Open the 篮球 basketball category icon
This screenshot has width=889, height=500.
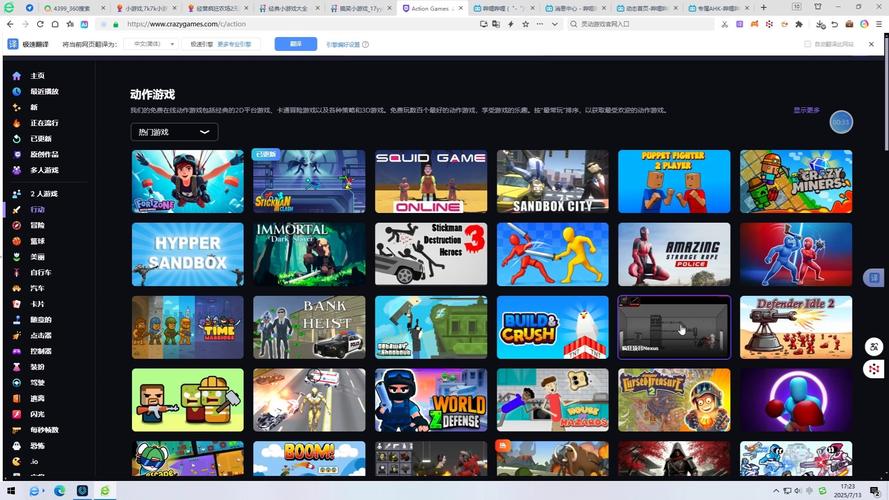click(x=17, y=241)
